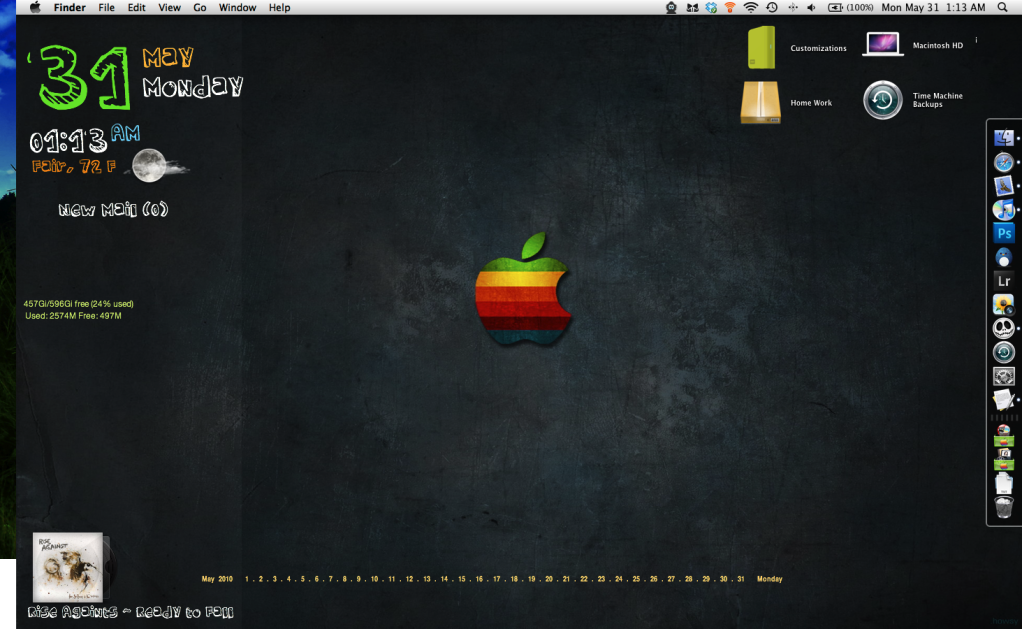Click day 15 in the calendar strip

pos(461,579)
